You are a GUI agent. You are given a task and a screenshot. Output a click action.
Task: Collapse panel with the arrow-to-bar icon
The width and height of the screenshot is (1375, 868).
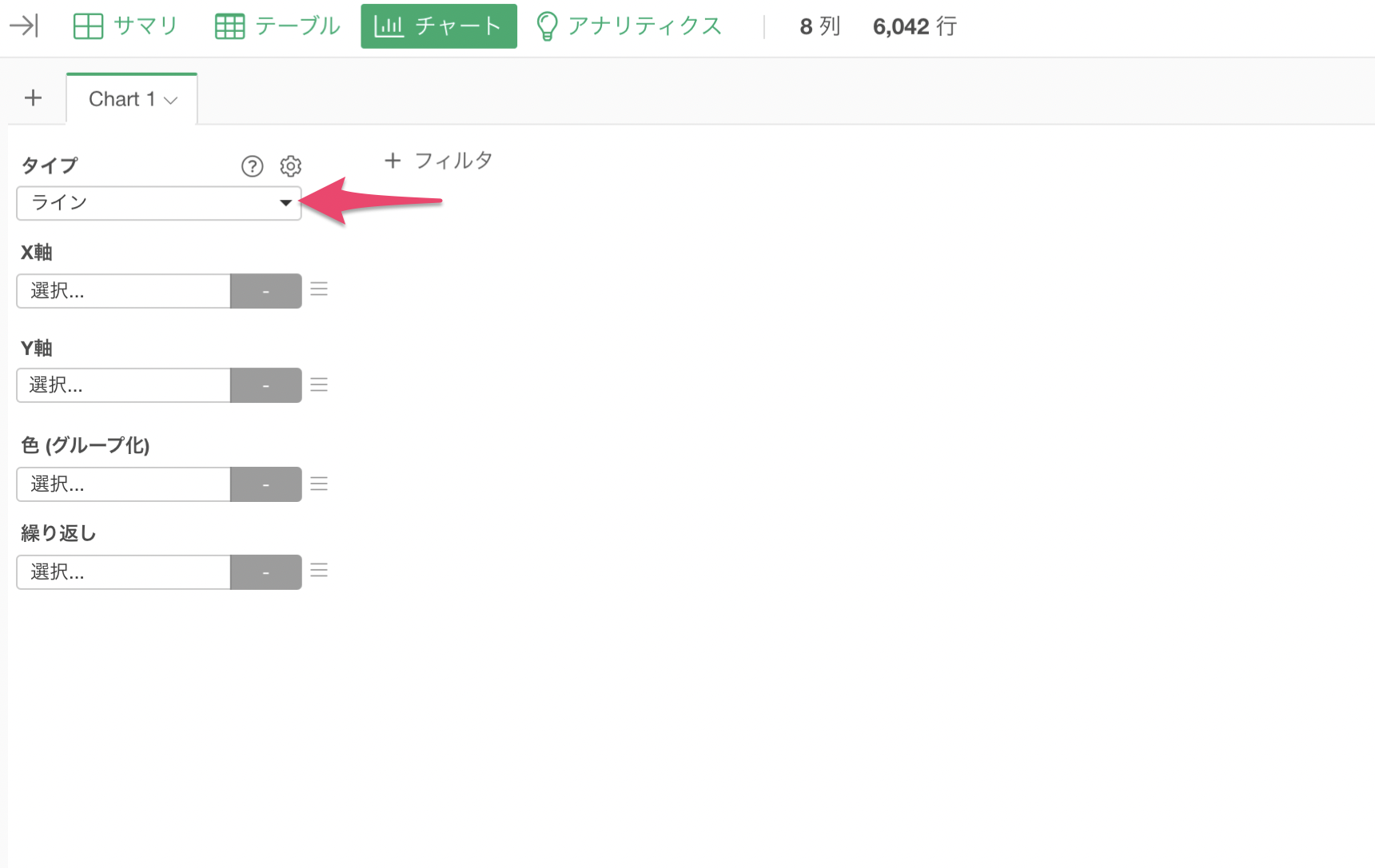tap(24, 26)
